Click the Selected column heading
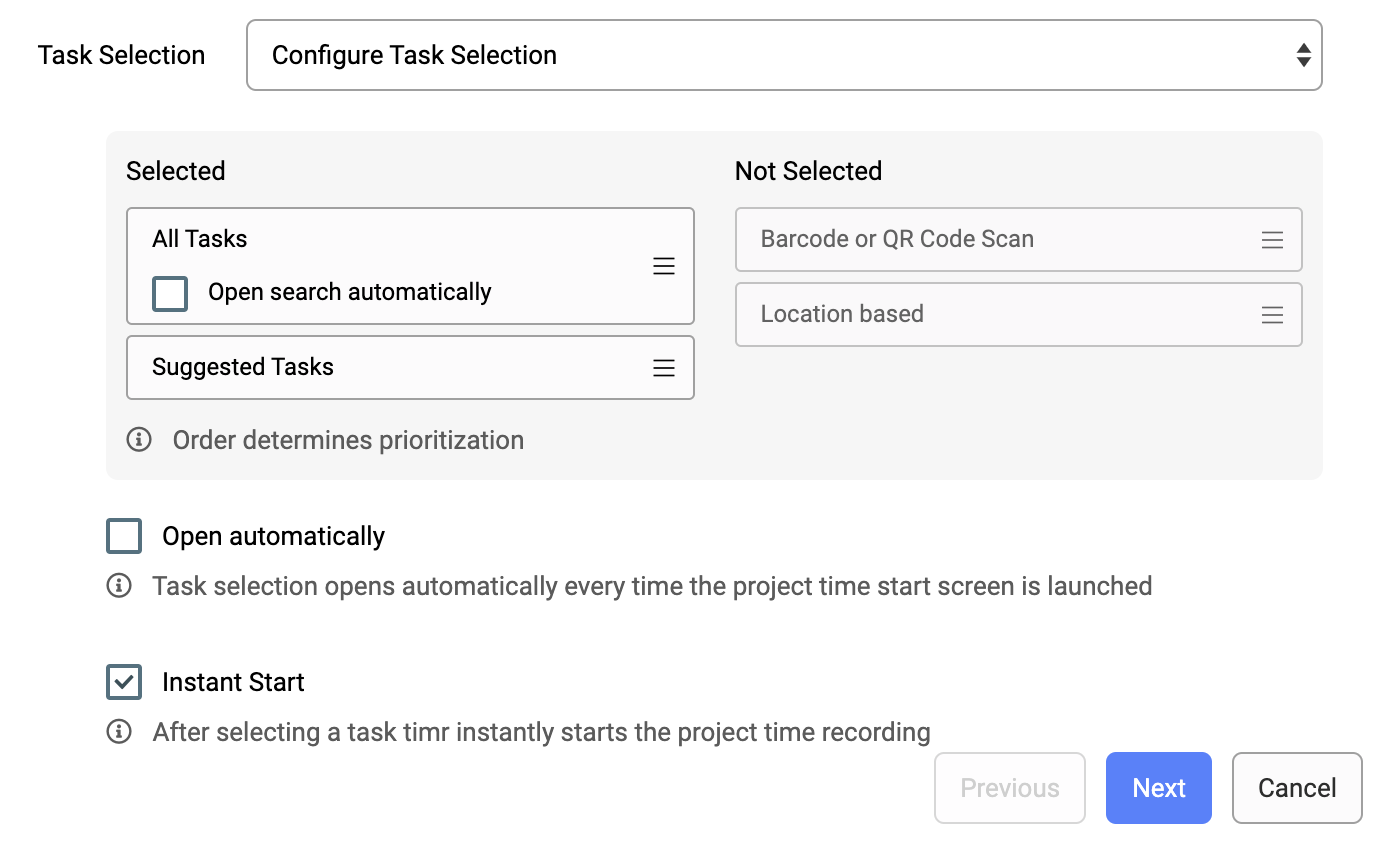The width and height of the screenshot is (1387, 847). coord(176,171)
